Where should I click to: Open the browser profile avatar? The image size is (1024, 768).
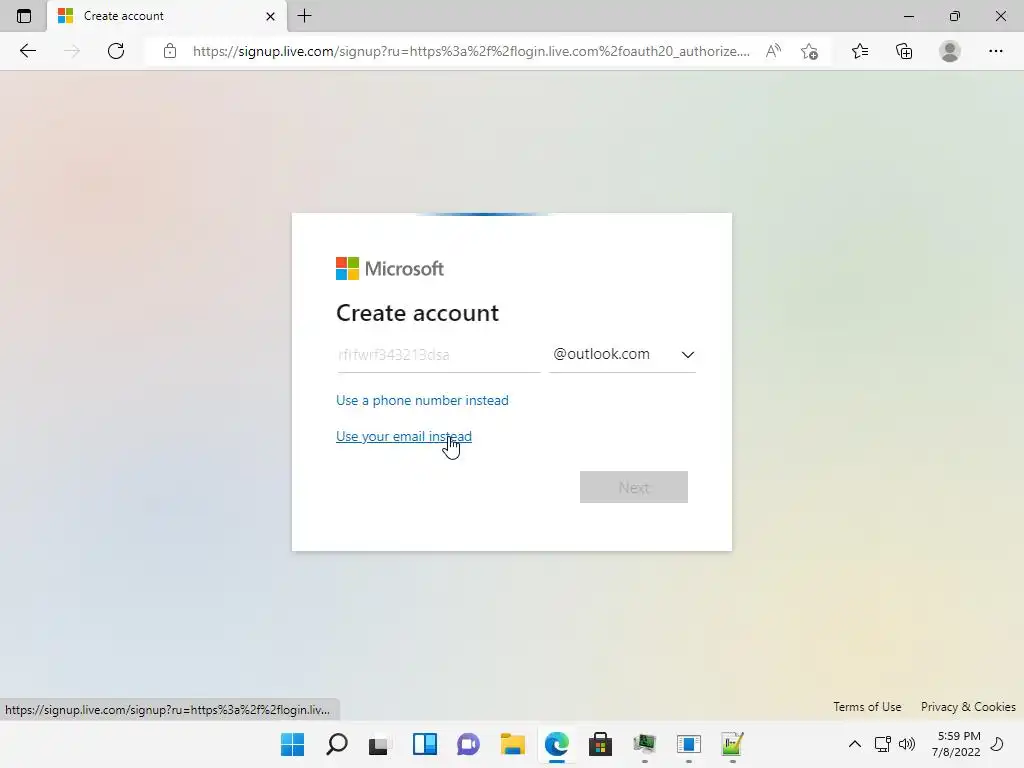[950, 51]
